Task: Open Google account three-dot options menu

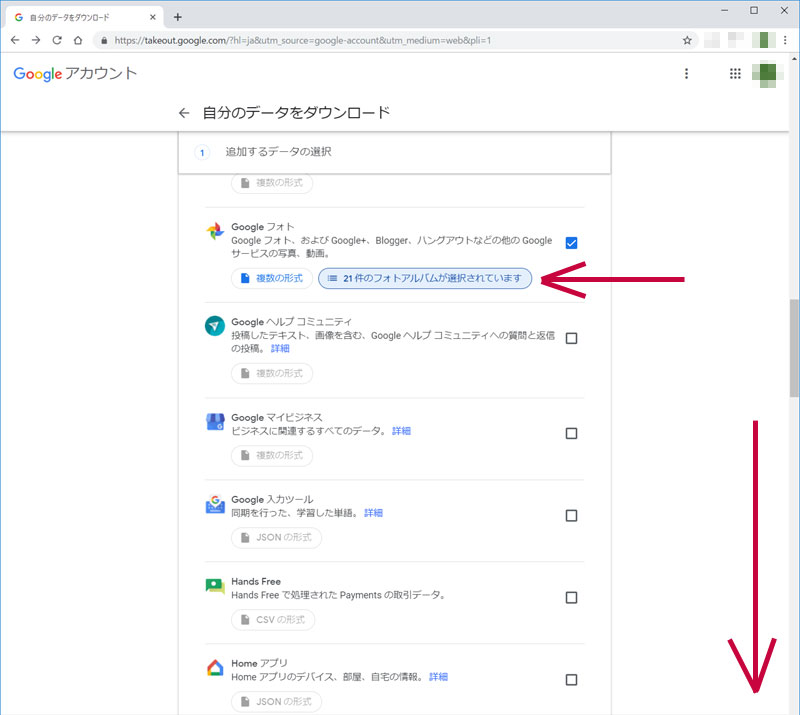Action: tap(686, 74)
